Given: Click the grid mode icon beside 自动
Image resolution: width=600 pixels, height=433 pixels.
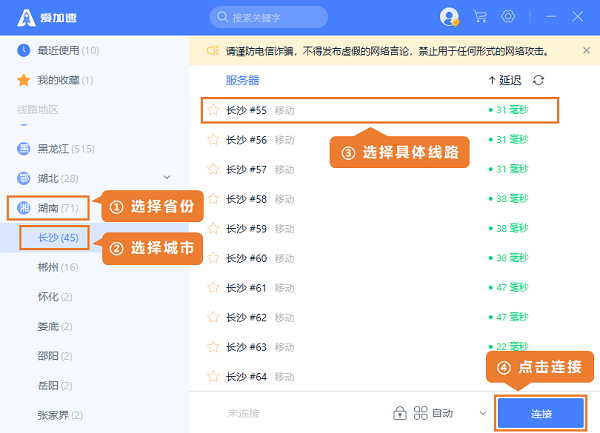Looking at the screenshot, I should 419,413.
